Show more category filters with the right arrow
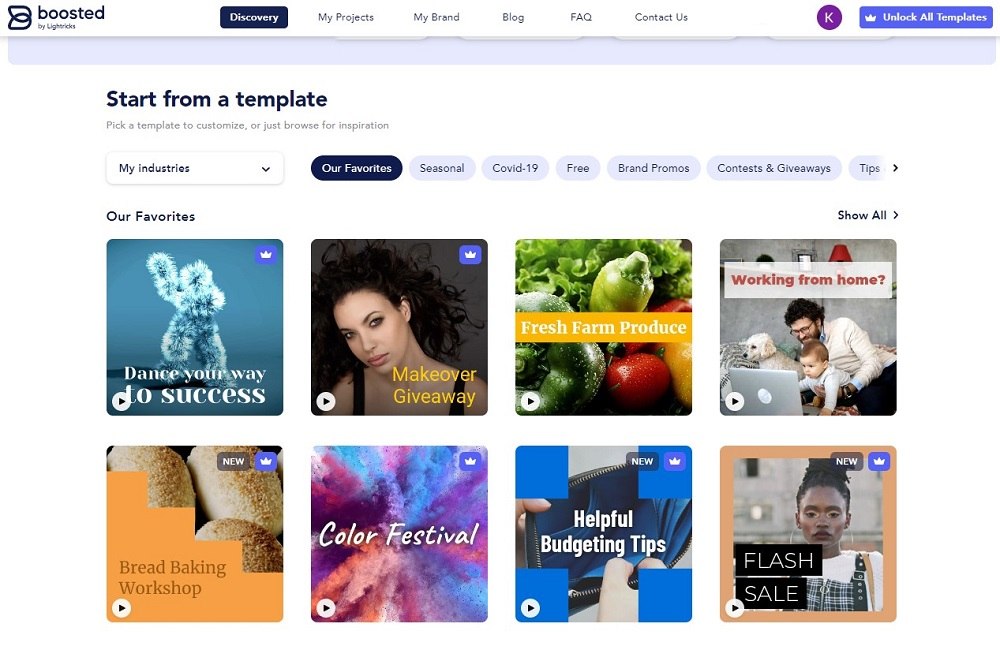This screenshot has width=1000, height=646. 895,168
